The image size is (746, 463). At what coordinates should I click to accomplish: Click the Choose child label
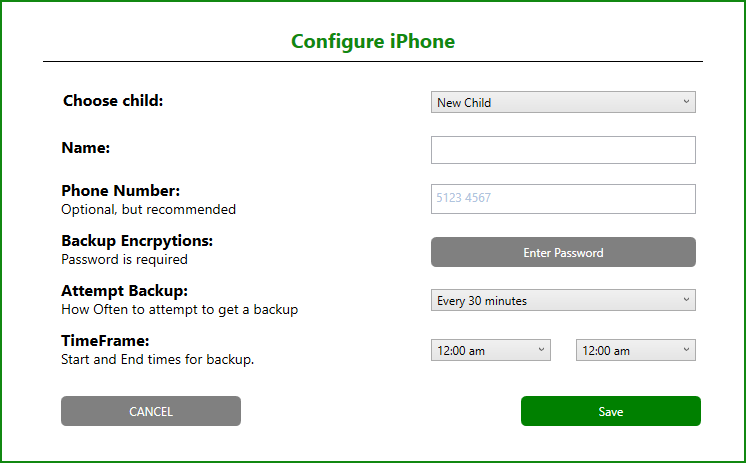click(x=113, y=100)
